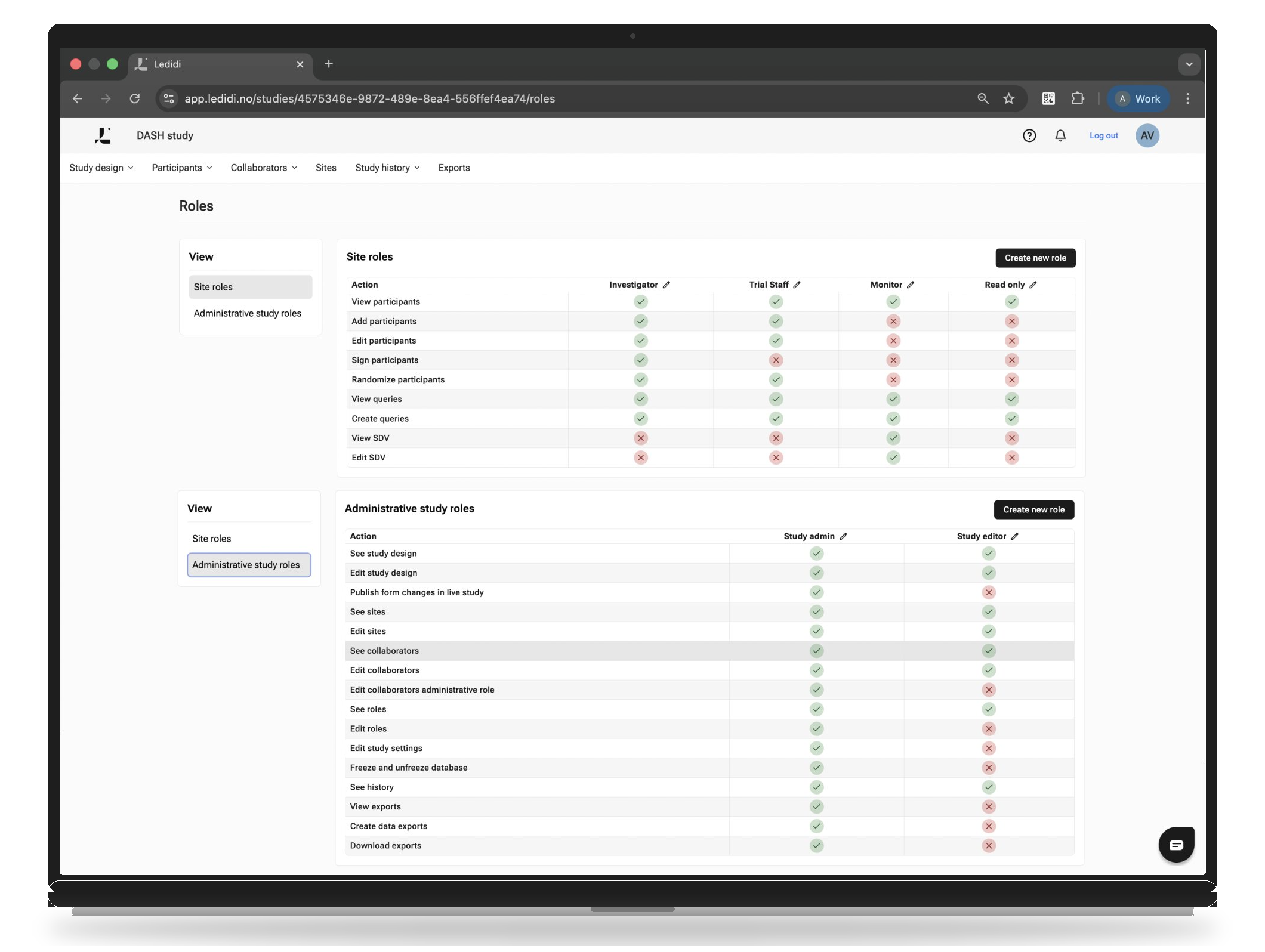Open the Collaborators dropdown menu
Screen dimensions: 1265x952
click(x=263, y=168)
